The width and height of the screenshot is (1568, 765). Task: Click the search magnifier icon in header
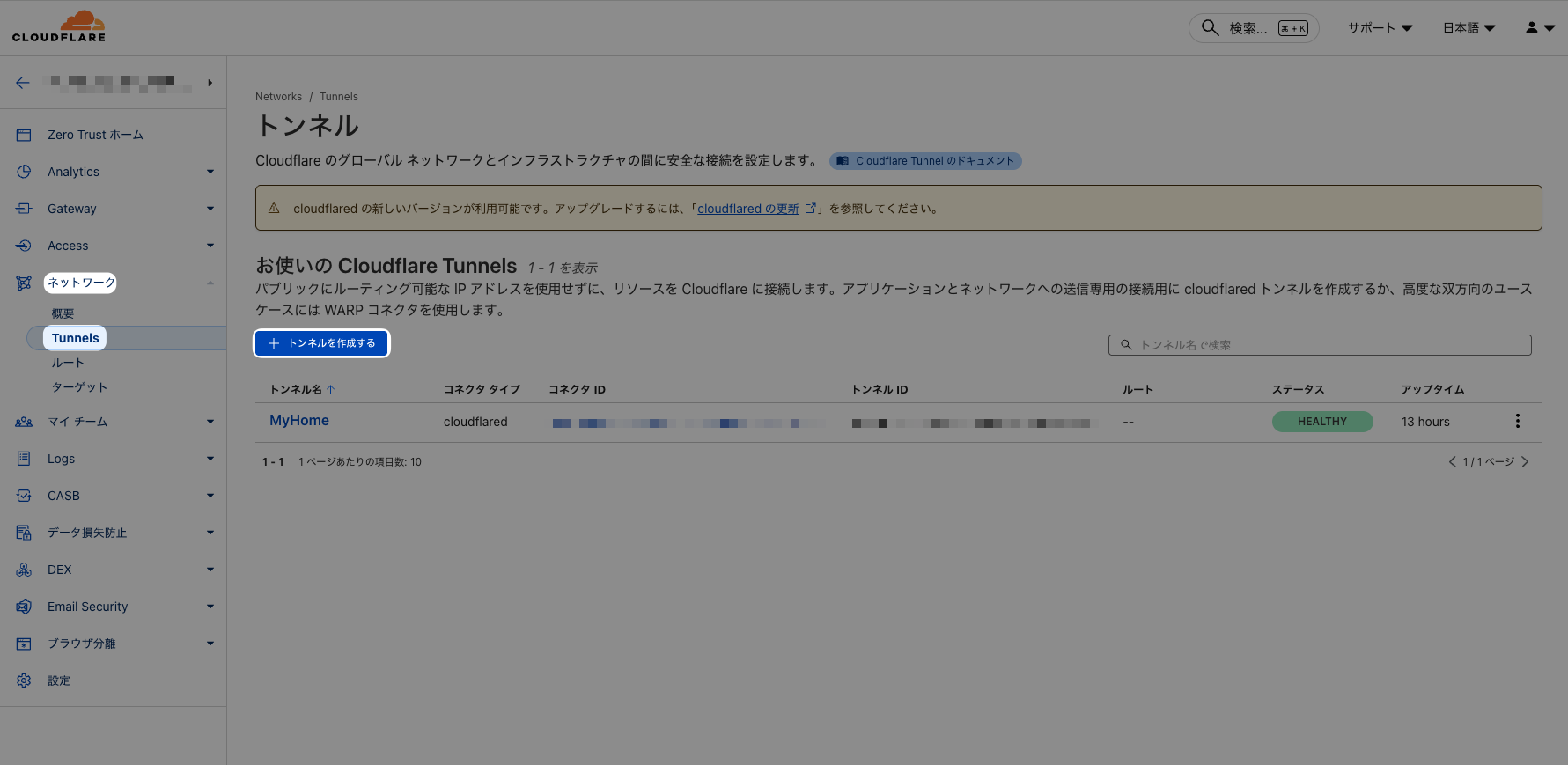click(x=1211, y=27)
